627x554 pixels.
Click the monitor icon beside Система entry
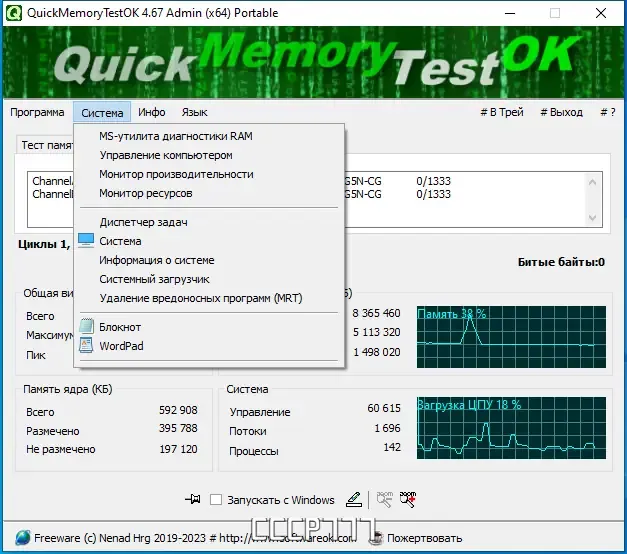click(86, 240)
